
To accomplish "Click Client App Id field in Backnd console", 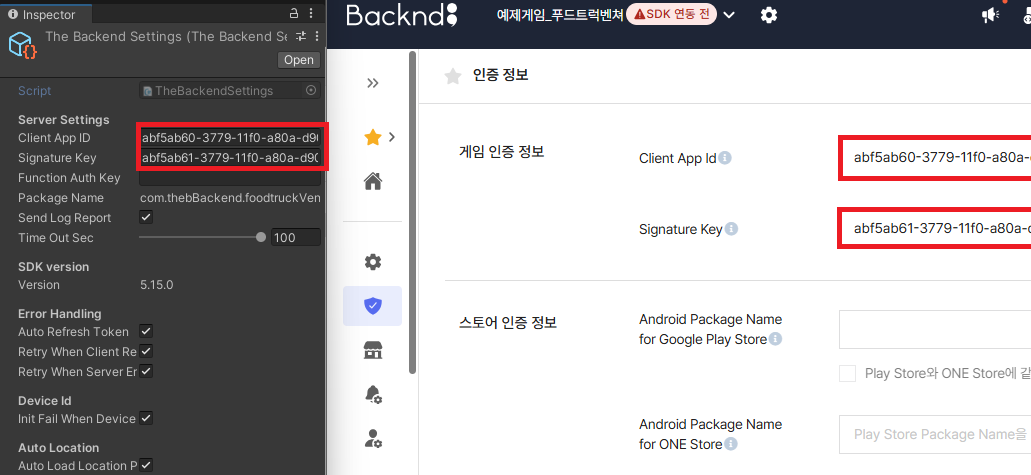I will [935, 158].
